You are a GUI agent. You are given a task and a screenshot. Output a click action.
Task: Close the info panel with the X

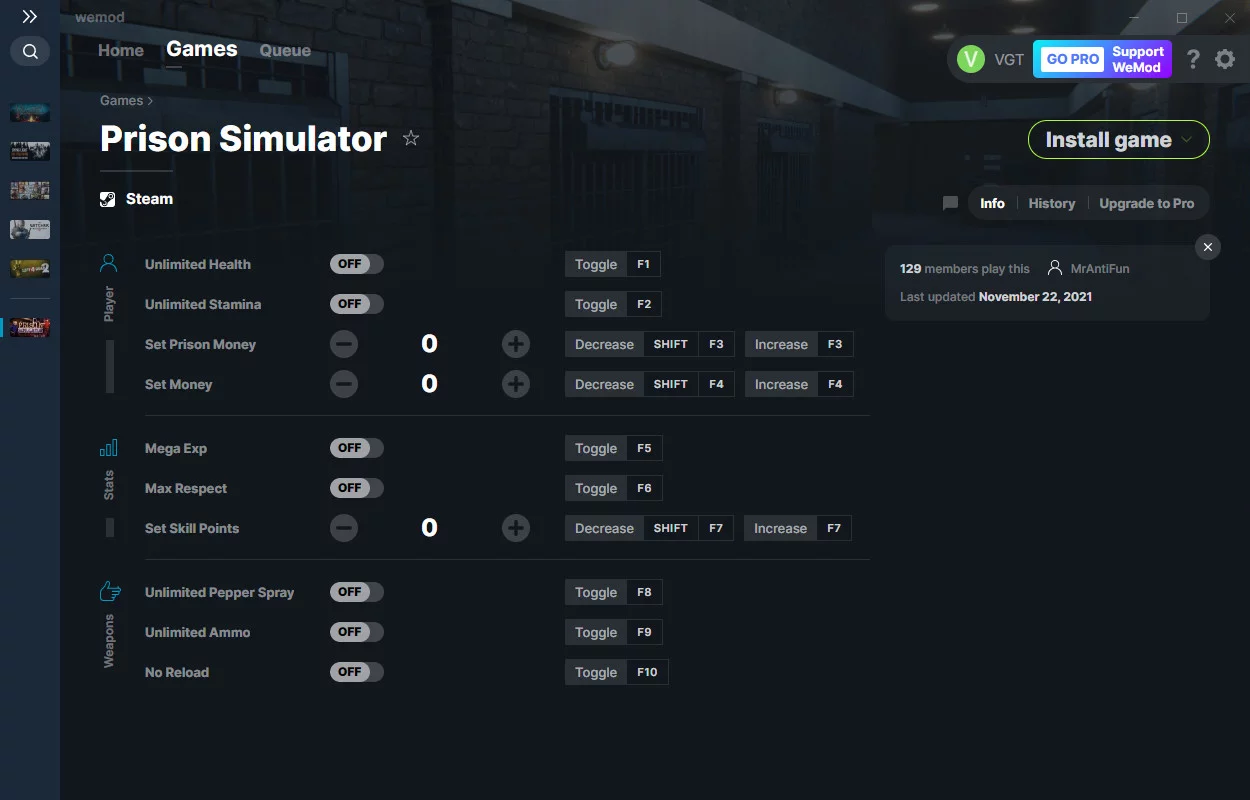point(1208,247)
